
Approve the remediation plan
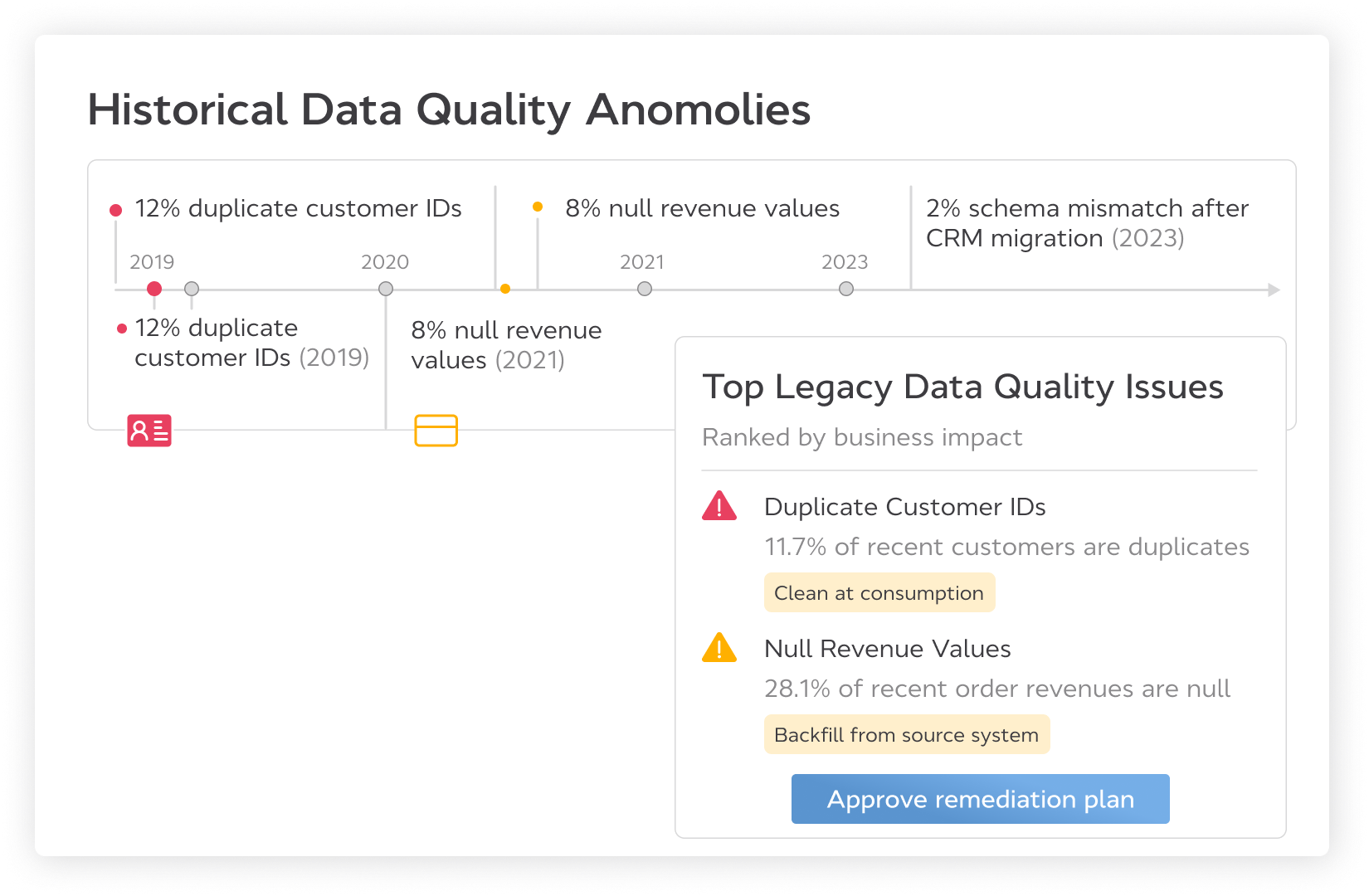coord(980,799)
